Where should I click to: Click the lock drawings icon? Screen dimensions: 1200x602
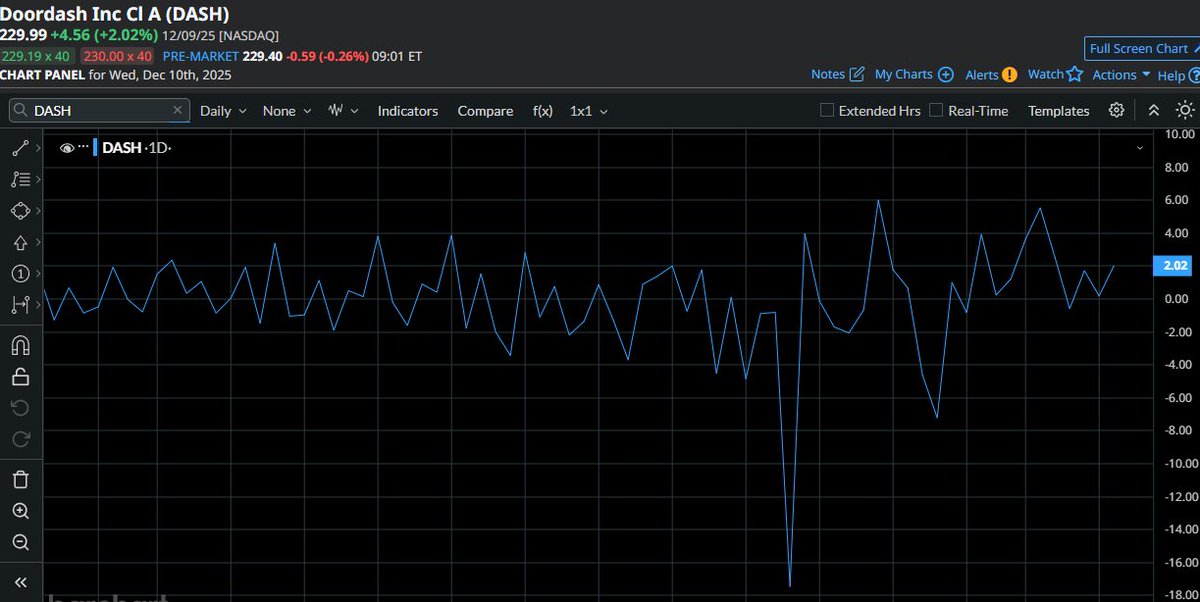click(20, 376)
